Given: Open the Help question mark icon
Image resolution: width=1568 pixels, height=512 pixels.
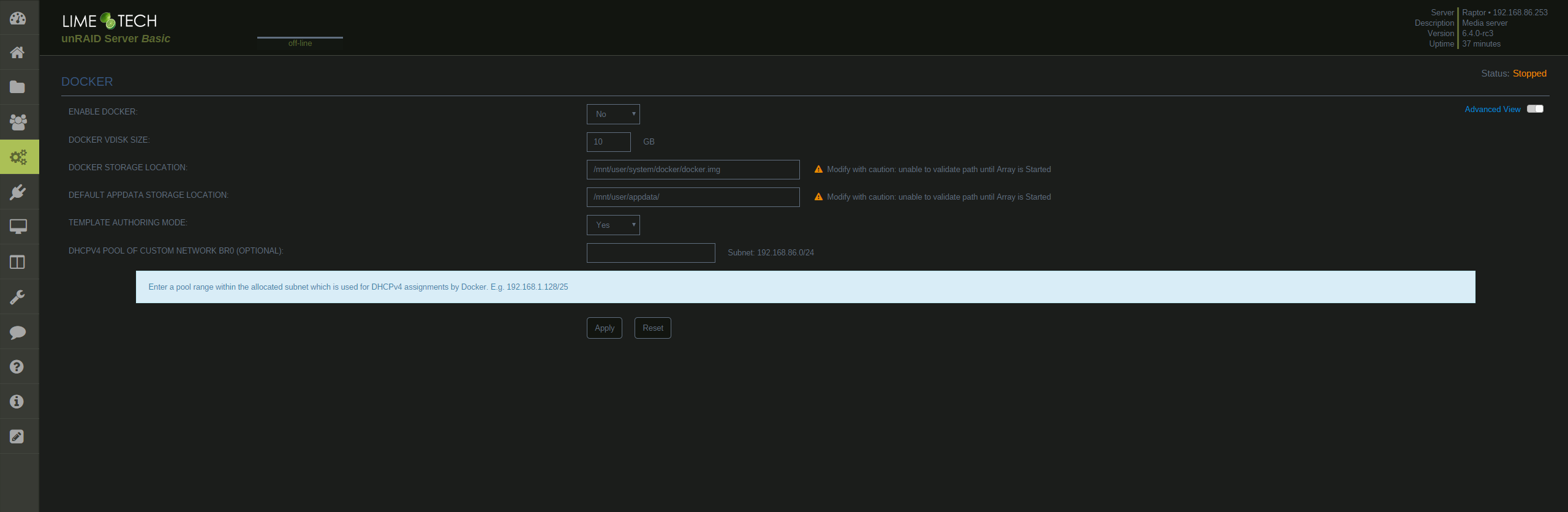Looking at the screenshot, I should (x=17, y=367).
